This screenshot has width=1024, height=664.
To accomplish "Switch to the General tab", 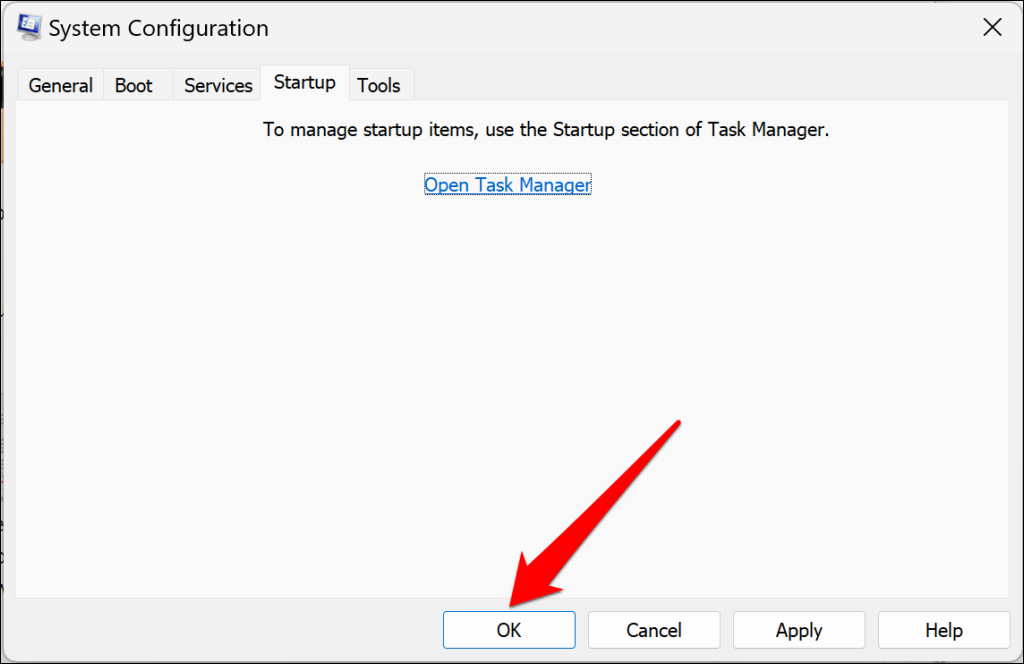I will click(x=60, y=86).
